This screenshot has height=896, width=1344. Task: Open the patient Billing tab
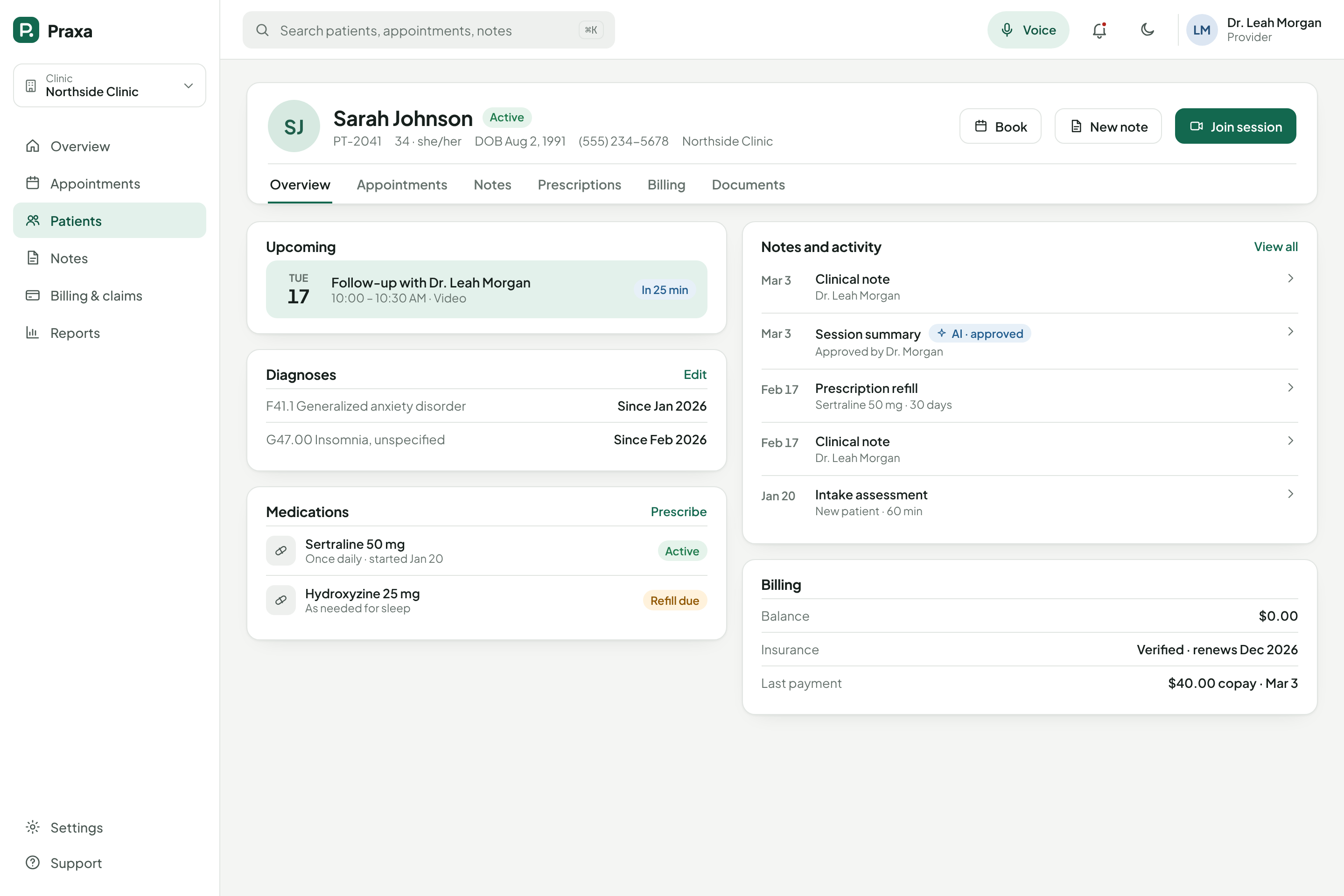click(666, 185)
